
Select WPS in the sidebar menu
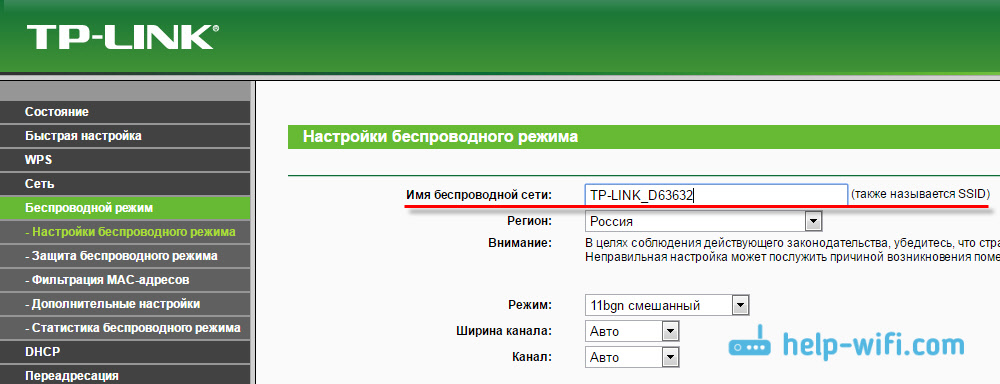coord(125,159)
